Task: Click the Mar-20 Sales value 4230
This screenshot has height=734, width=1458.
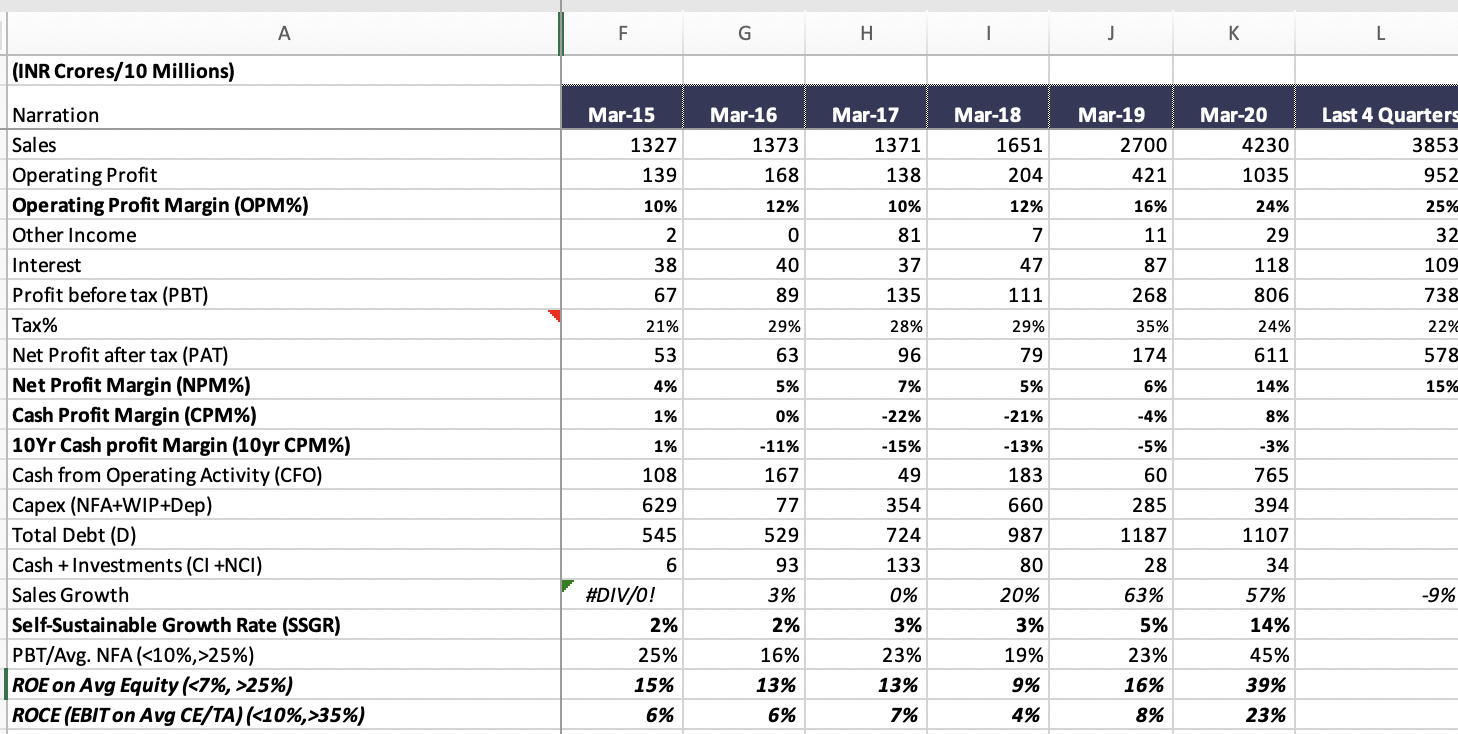Action: 1233,145
